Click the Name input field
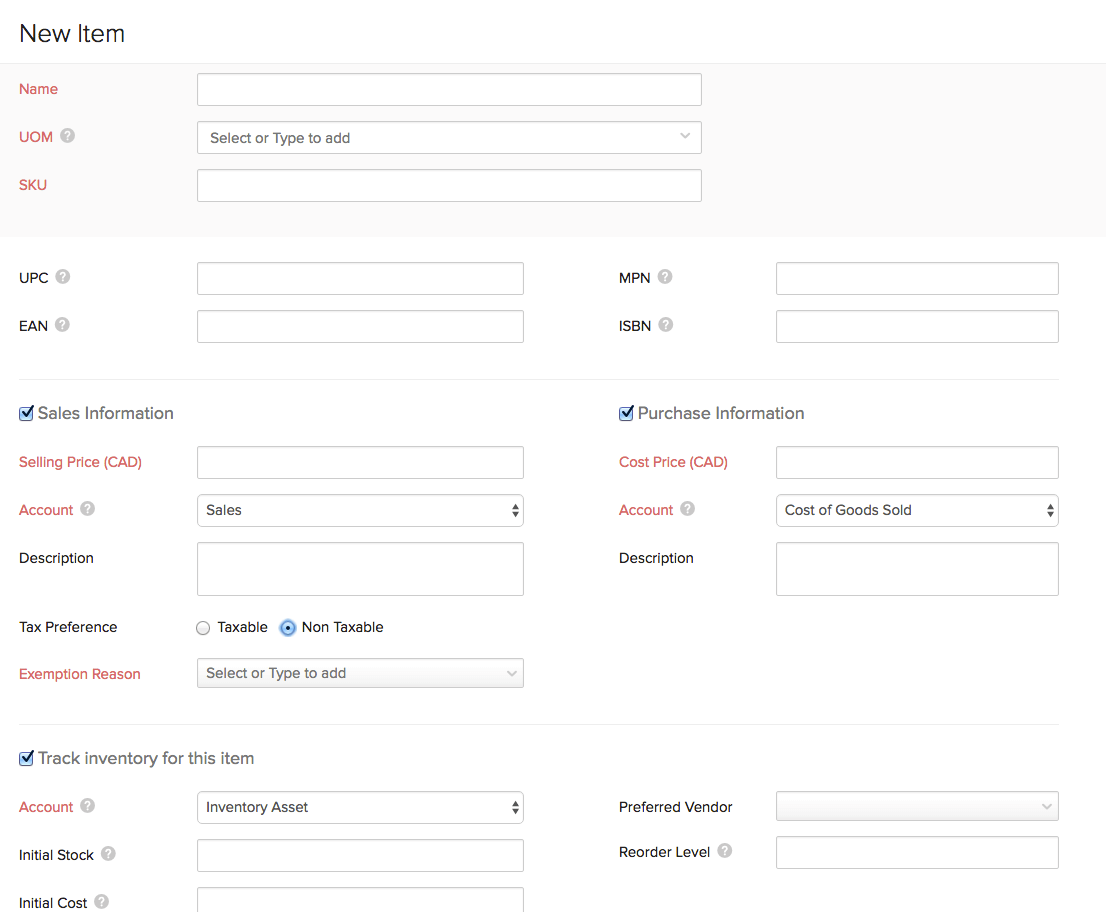 [449, 89]
